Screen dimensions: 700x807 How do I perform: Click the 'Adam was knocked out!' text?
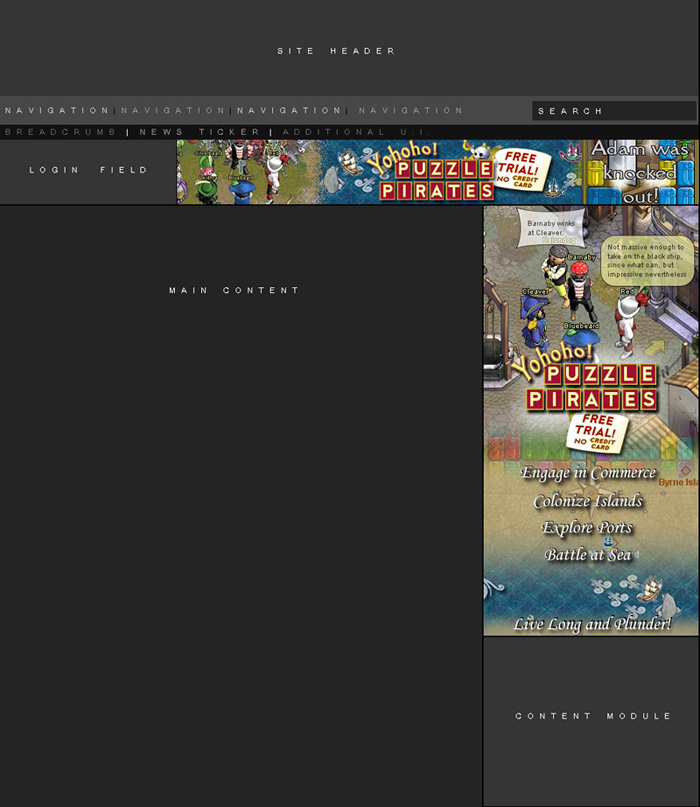coord(640,172)
